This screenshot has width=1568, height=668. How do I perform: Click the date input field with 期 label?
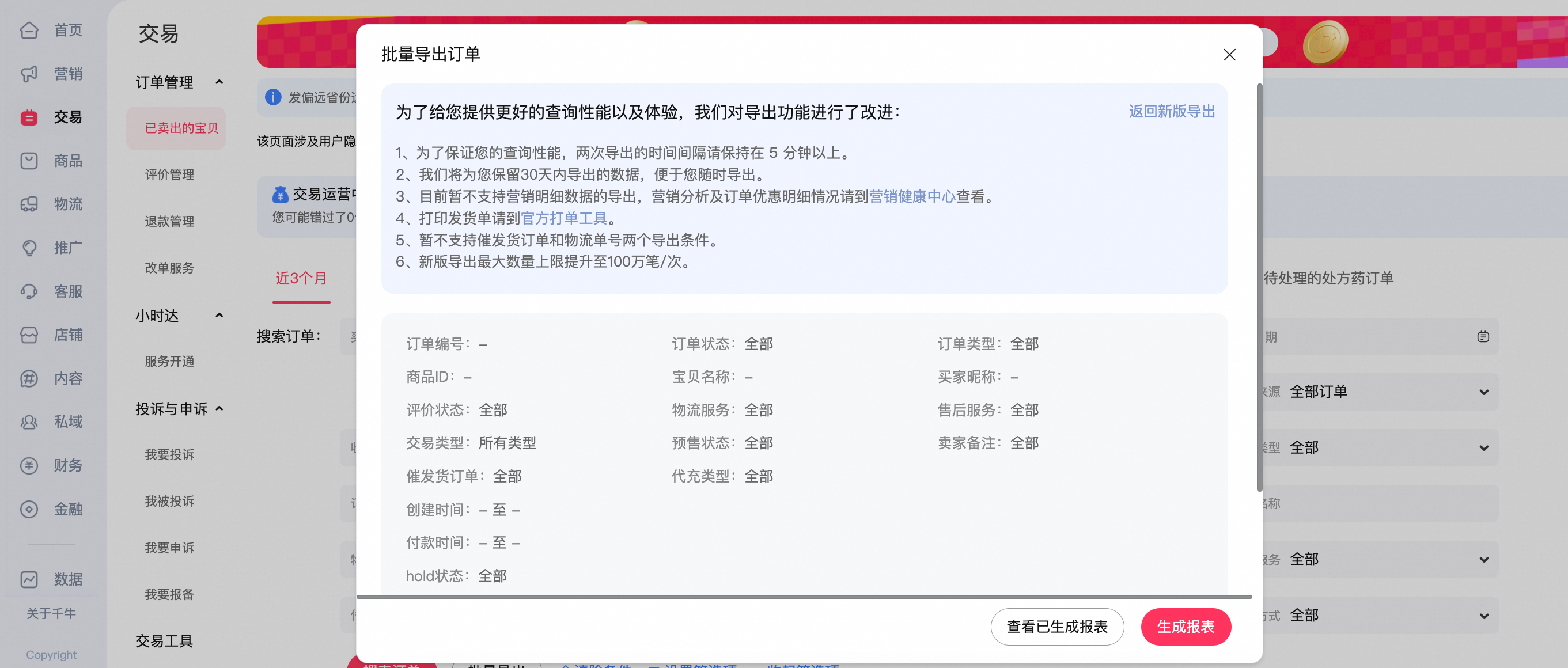pyautogui.click(x=1381, y=336)
